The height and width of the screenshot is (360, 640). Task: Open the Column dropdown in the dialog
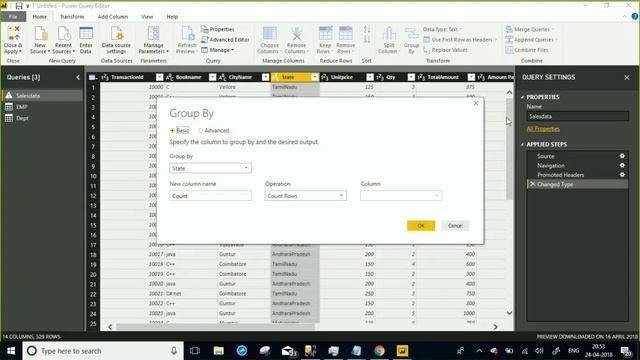401,196
